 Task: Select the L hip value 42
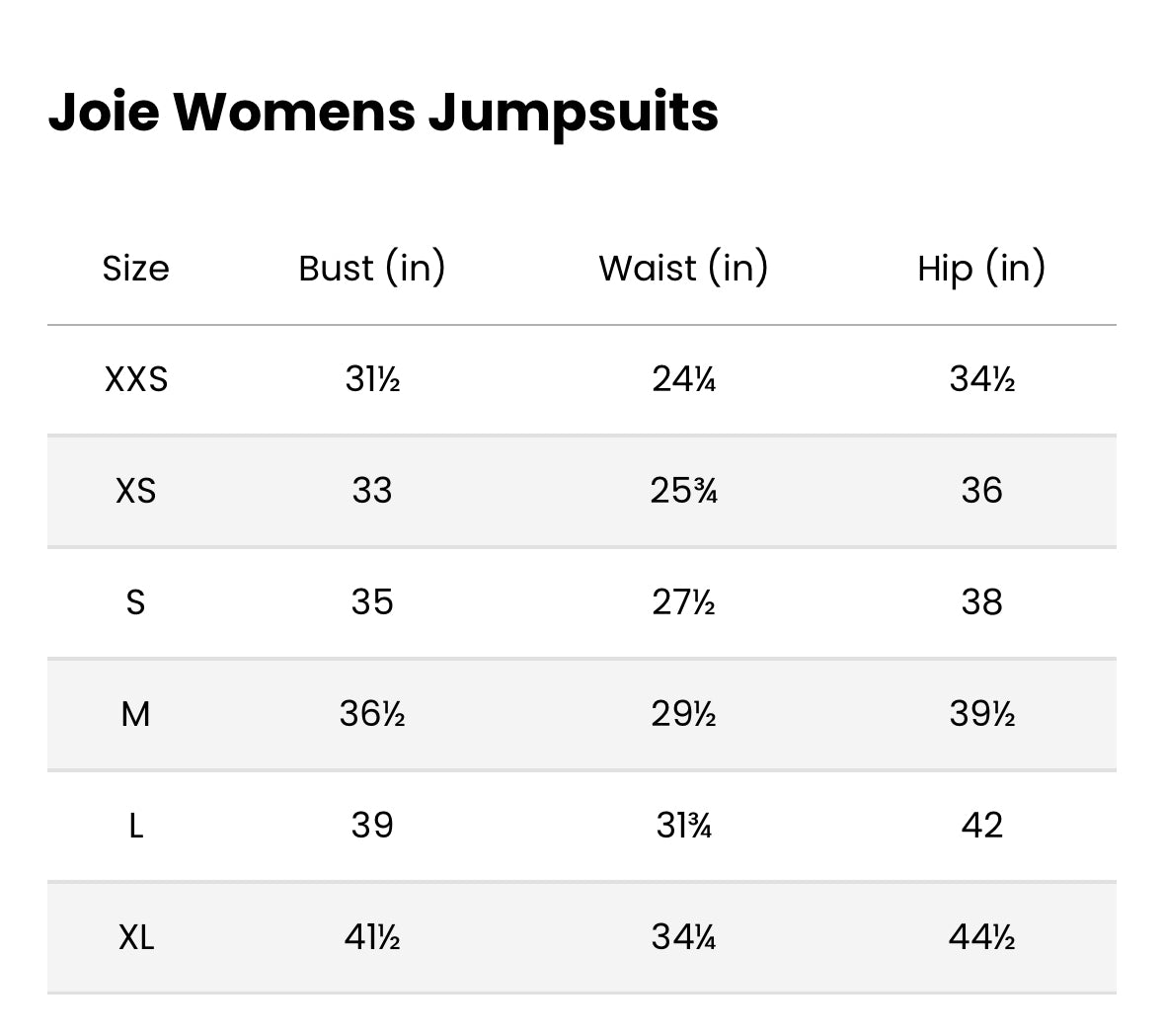click(981, 826)
